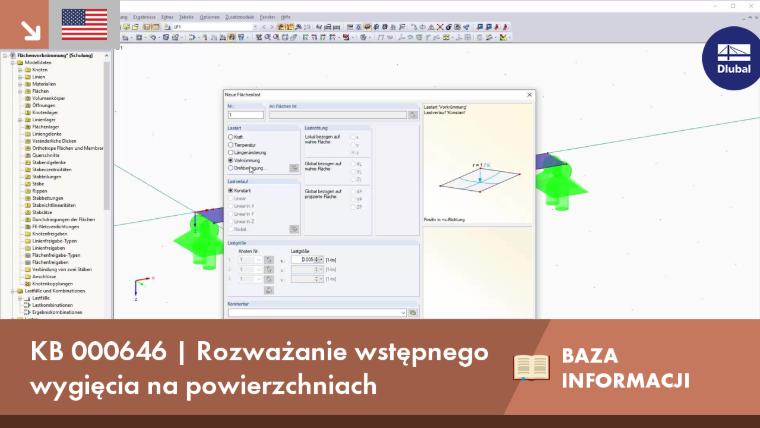
Task: Open the Zusatzmodule menu
Action: coord(239,17)
